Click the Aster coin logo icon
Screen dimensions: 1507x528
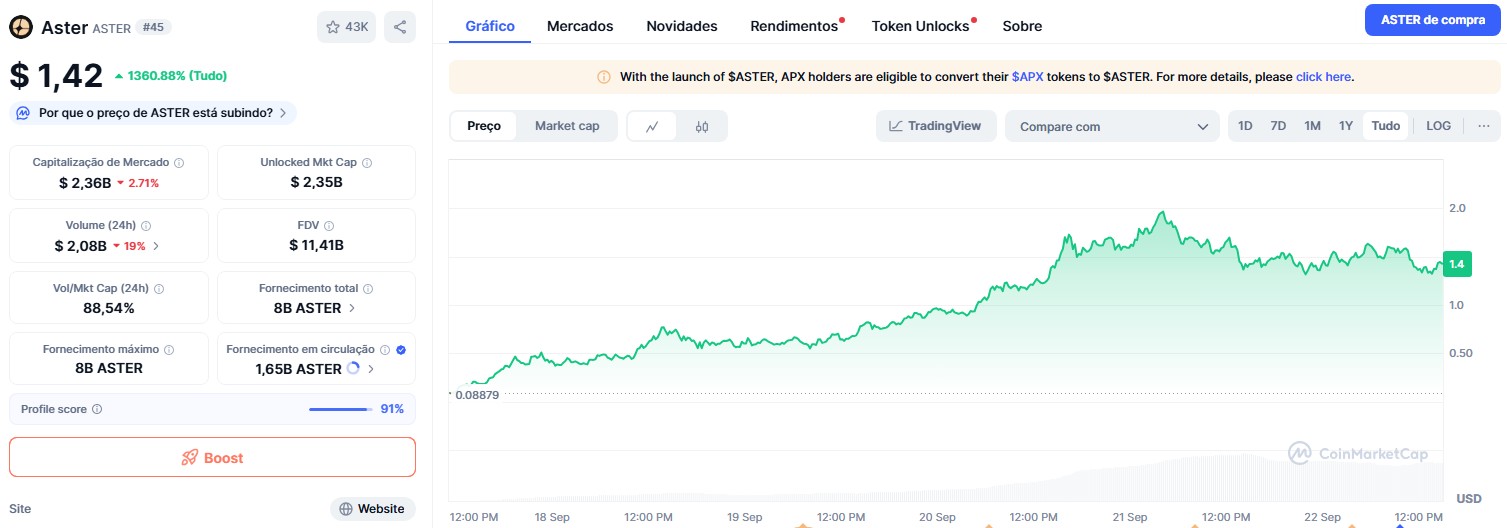click(x=21, y=27)
